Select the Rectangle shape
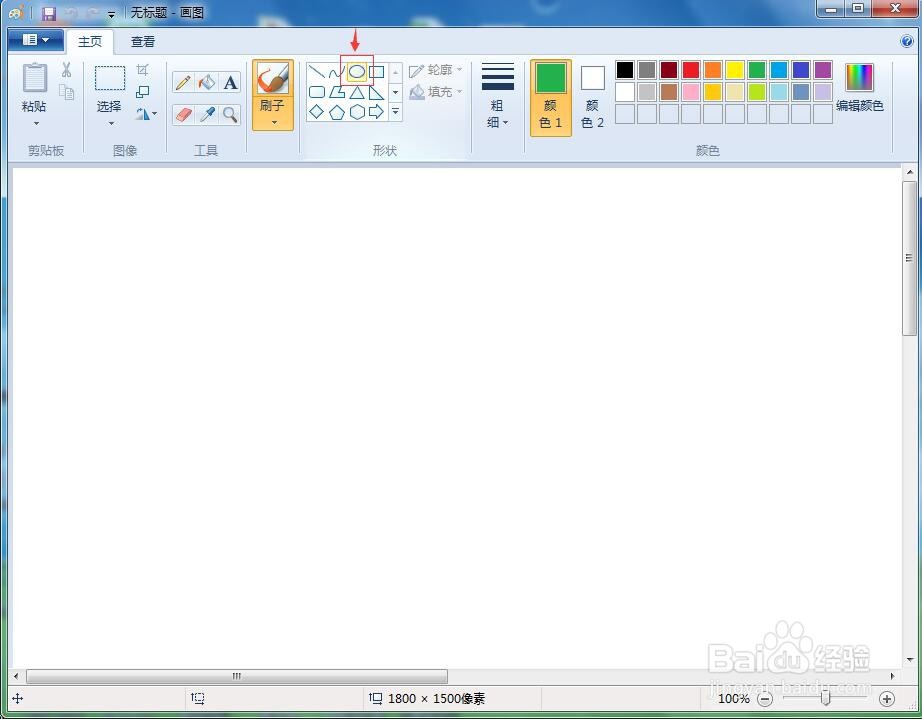The height and width of the screenshot is (719, 922). pos(376,72)
